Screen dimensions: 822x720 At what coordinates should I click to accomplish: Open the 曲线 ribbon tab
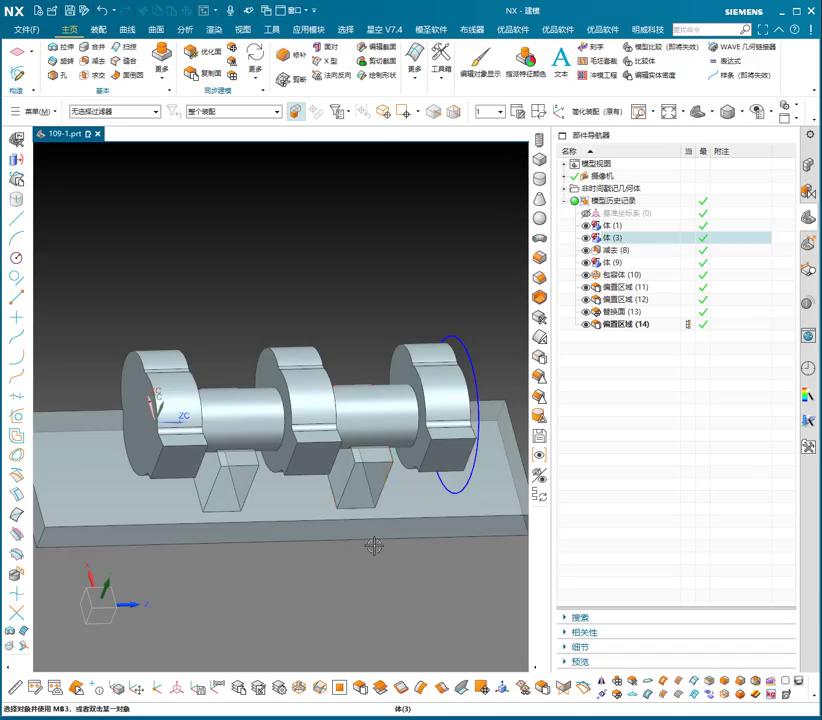click(127, 30)
